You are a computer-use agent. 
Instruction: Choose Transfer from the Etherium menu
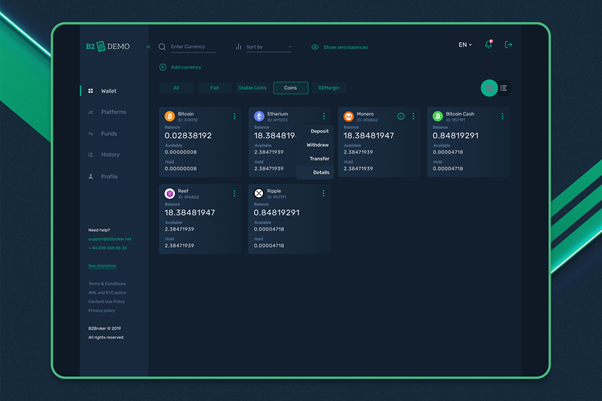(x=315, y=159)
